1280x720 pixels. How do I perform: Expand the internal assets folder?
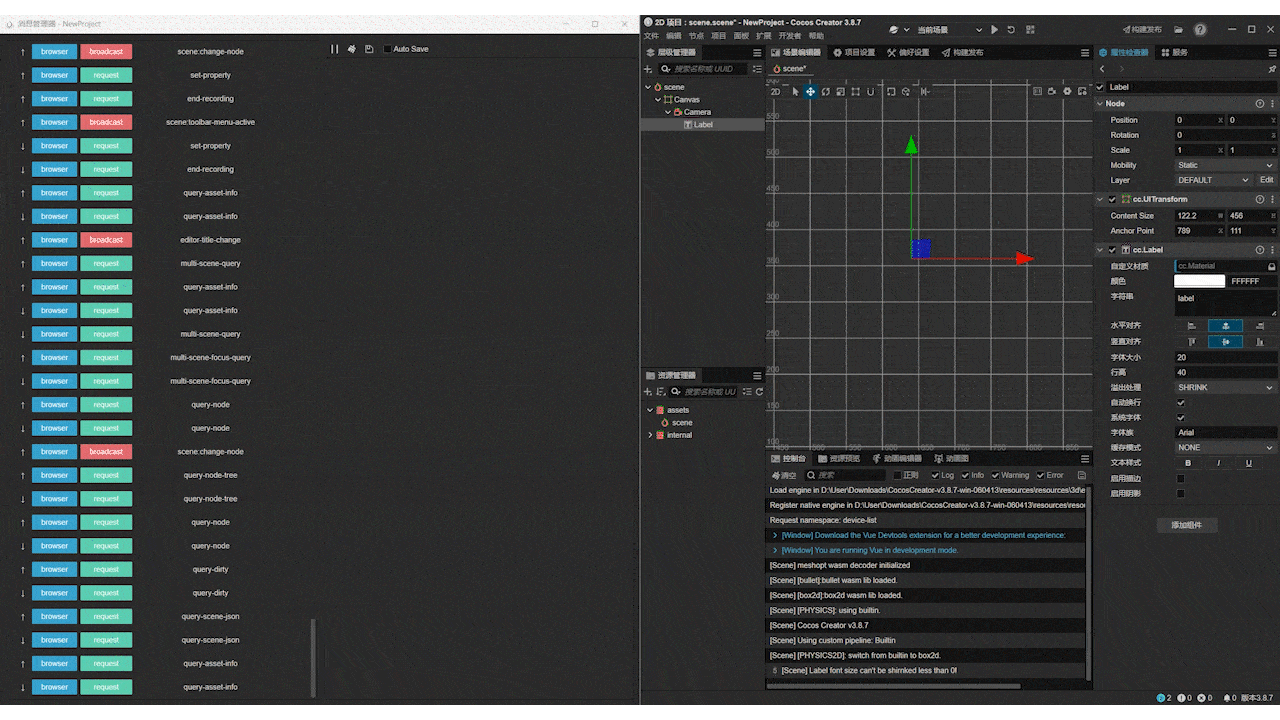(x=650, y=435)
